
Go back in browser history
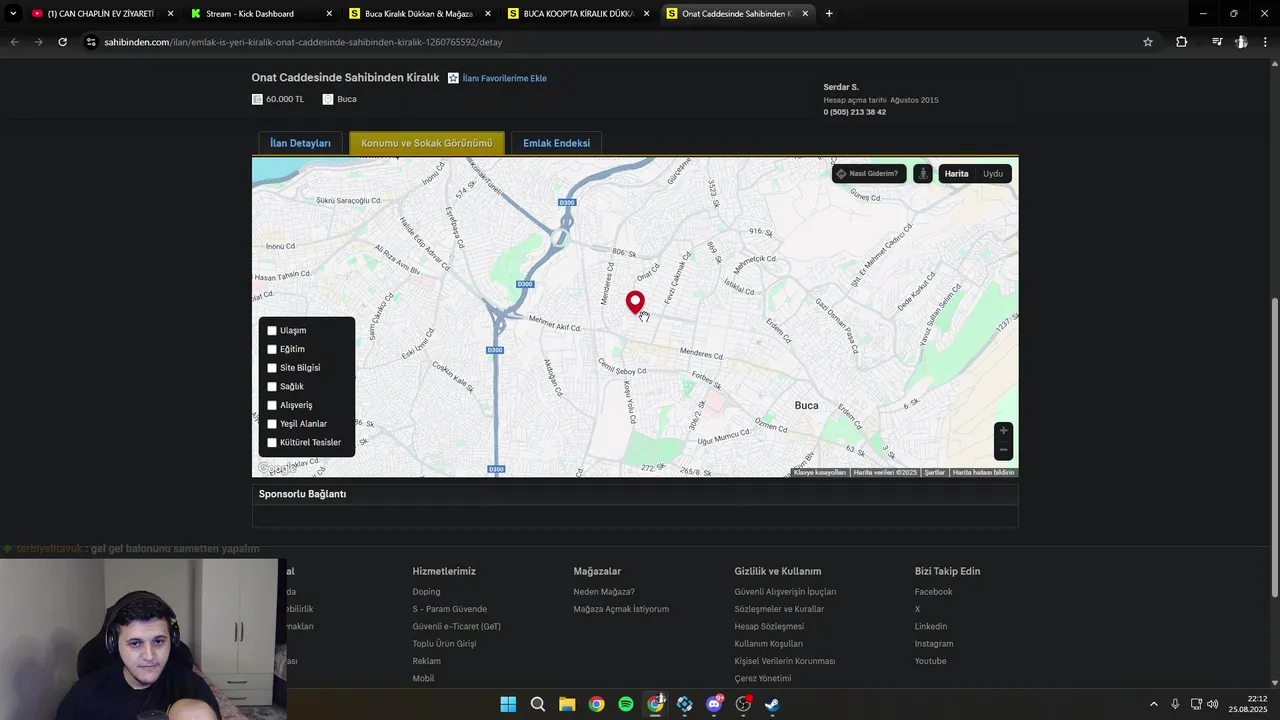pos(14,42)
